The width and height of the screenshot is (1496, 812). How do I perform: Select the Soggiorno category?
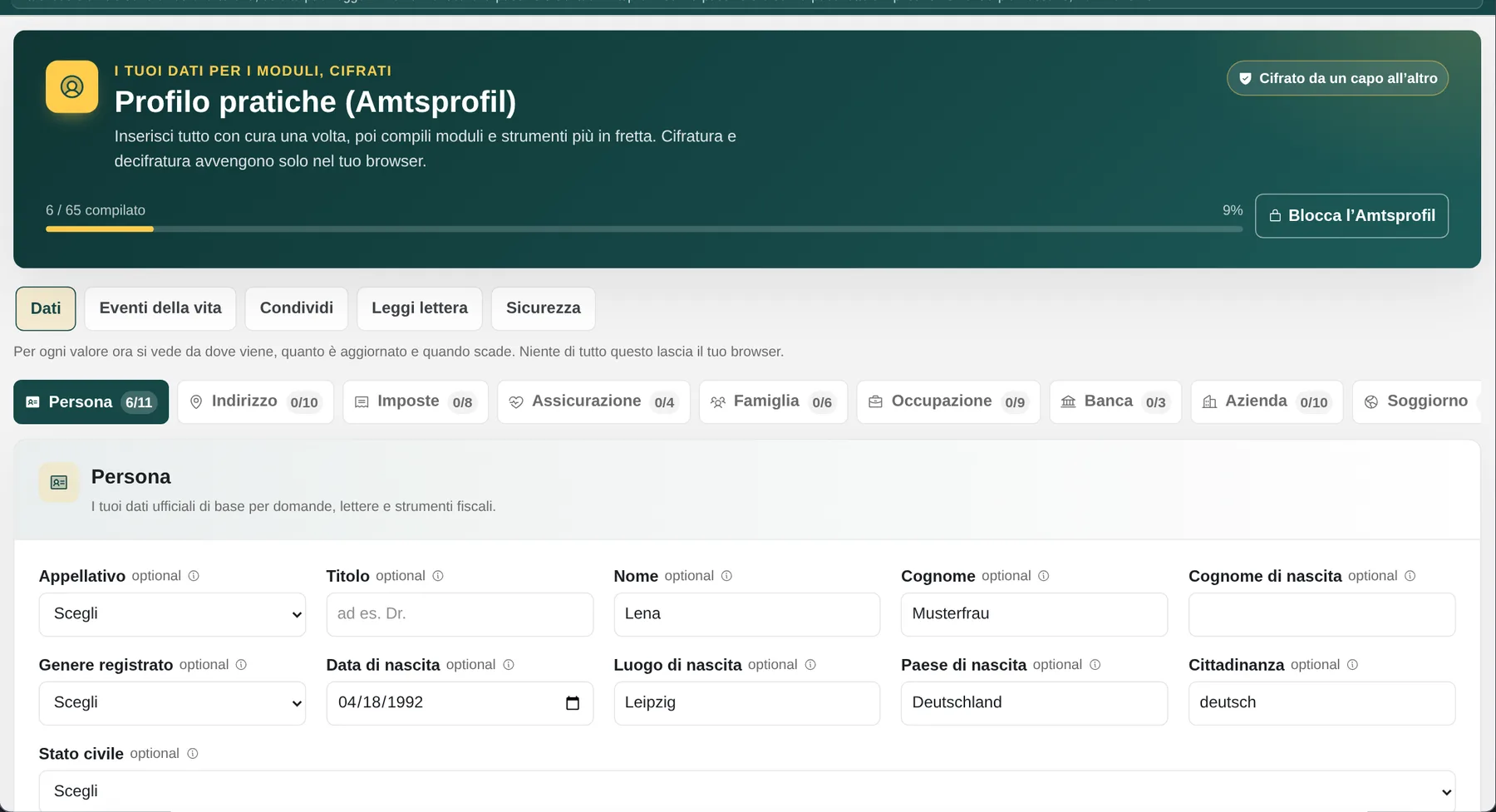coord(1417,402)
